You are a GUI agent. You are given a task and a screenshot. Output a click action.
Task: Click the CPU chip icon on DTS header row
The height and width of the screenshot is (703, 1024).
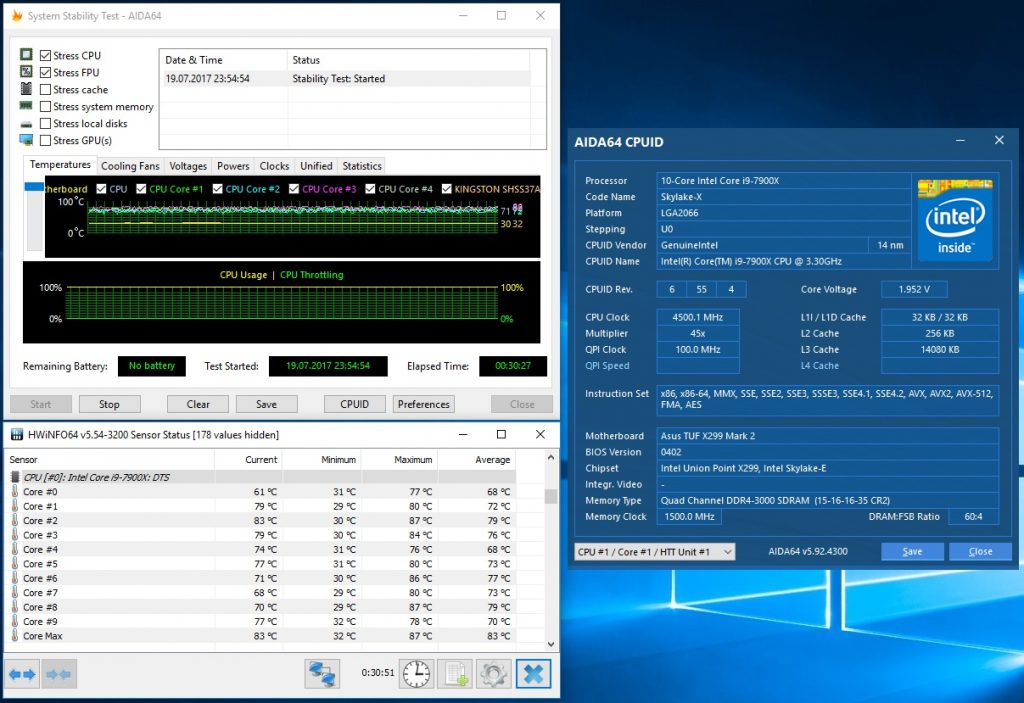[x=15, y=477]
